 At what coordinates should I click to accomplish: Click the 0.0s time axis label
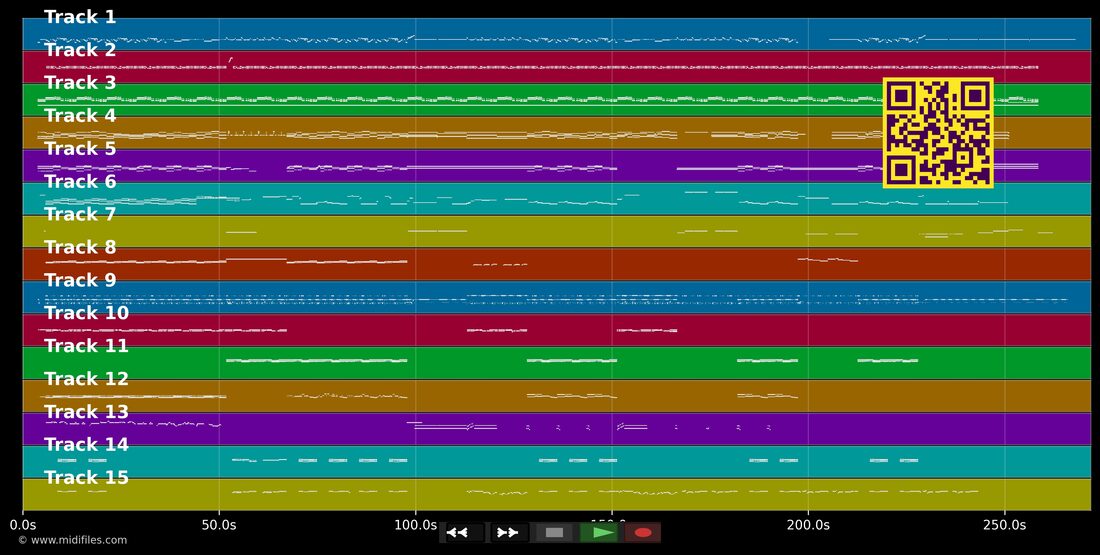(22, 525)
